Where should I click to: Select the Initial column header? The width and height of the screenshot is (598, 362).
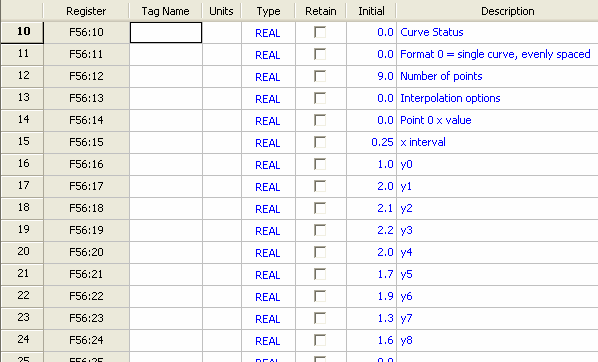[371, 11]
